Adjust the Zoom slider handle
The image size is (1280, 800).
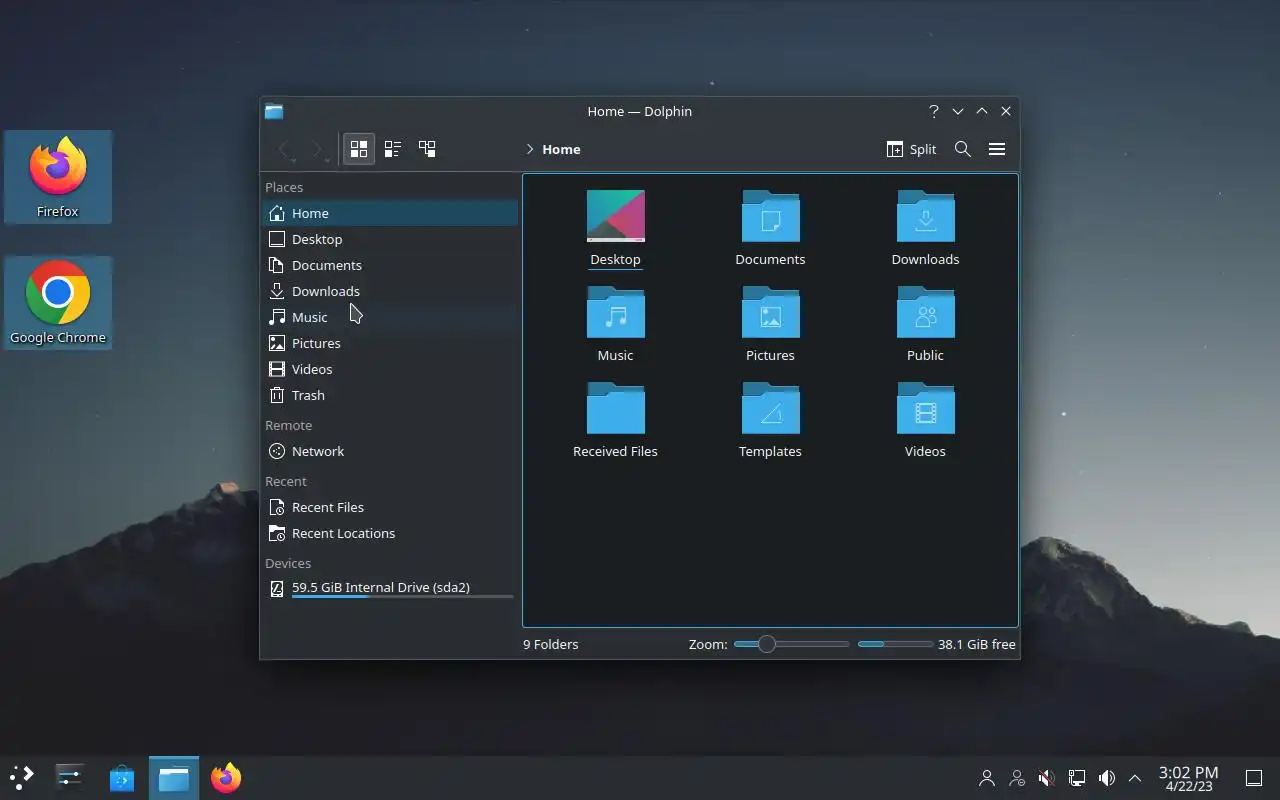(x=766, y=644)
